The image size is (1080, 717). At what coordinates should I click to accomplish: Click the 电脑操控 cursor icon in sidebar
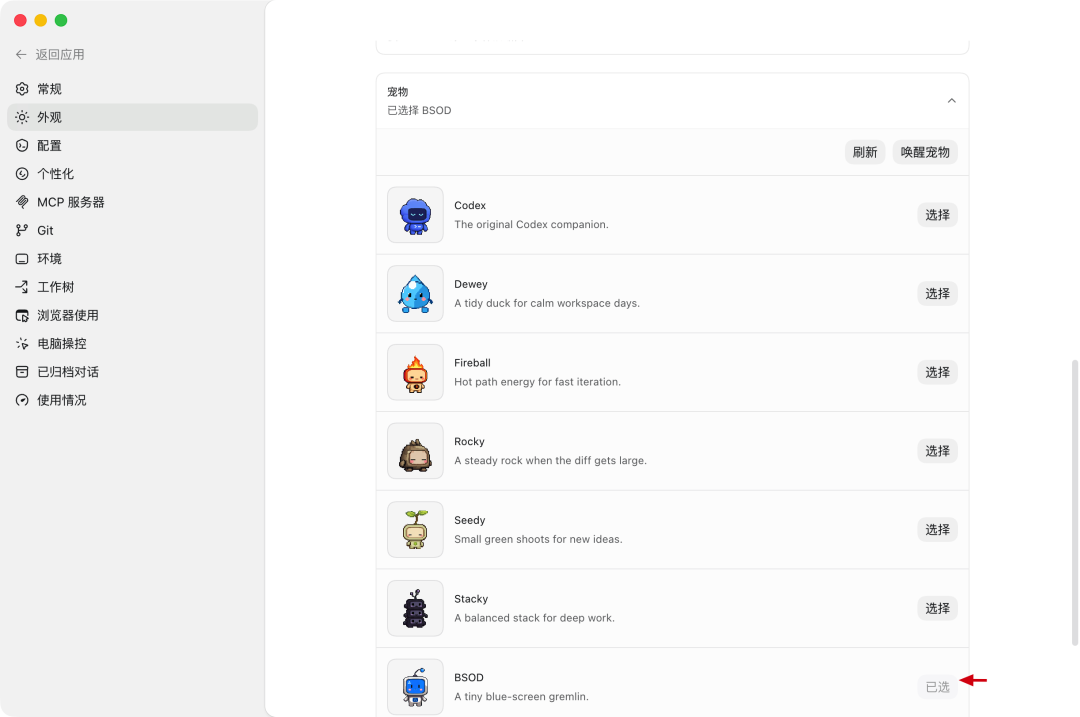click(22, 344)
